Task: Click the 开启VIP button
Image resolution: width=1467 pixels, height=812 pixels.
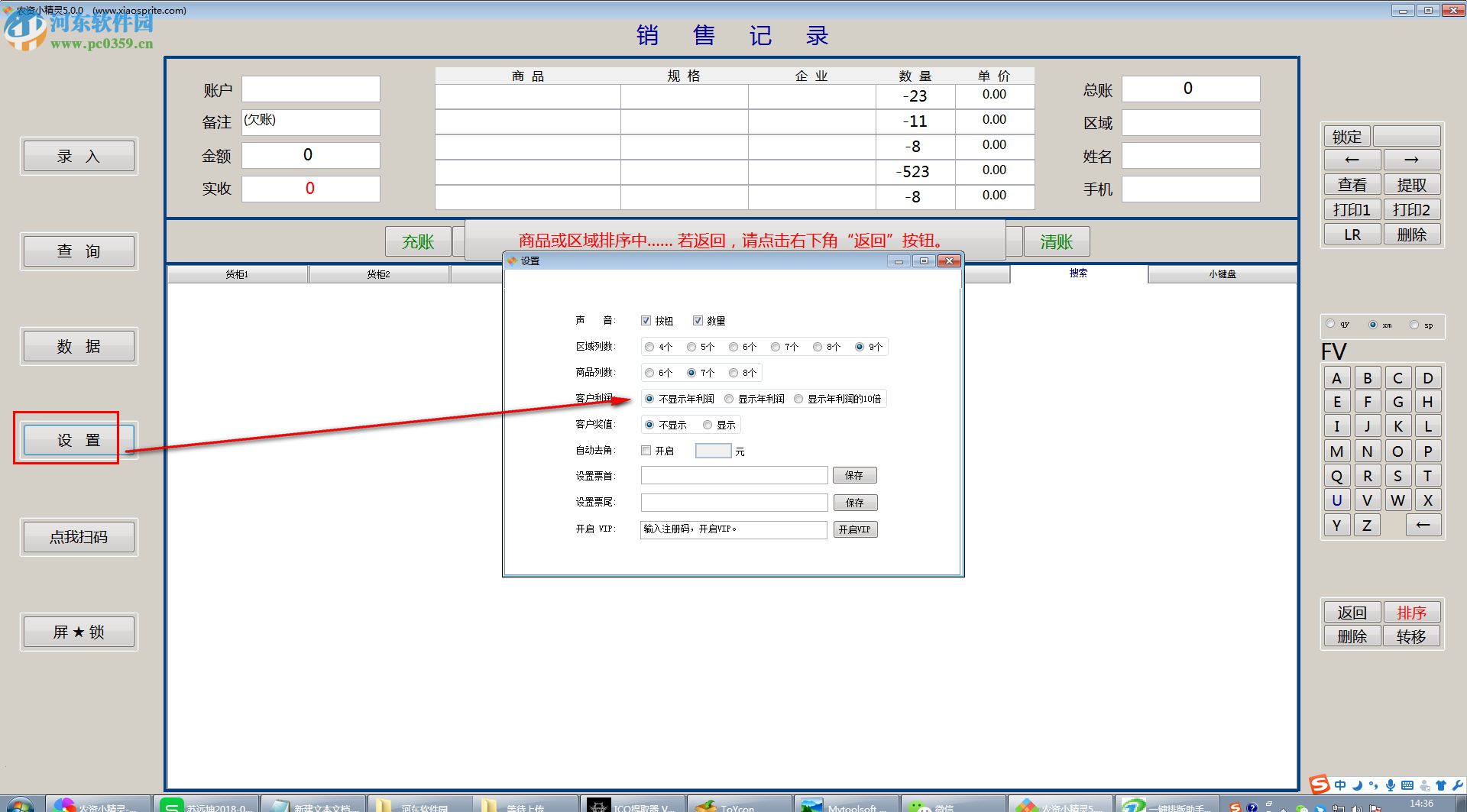Action: pyautogui.click(x=854, y=529)
